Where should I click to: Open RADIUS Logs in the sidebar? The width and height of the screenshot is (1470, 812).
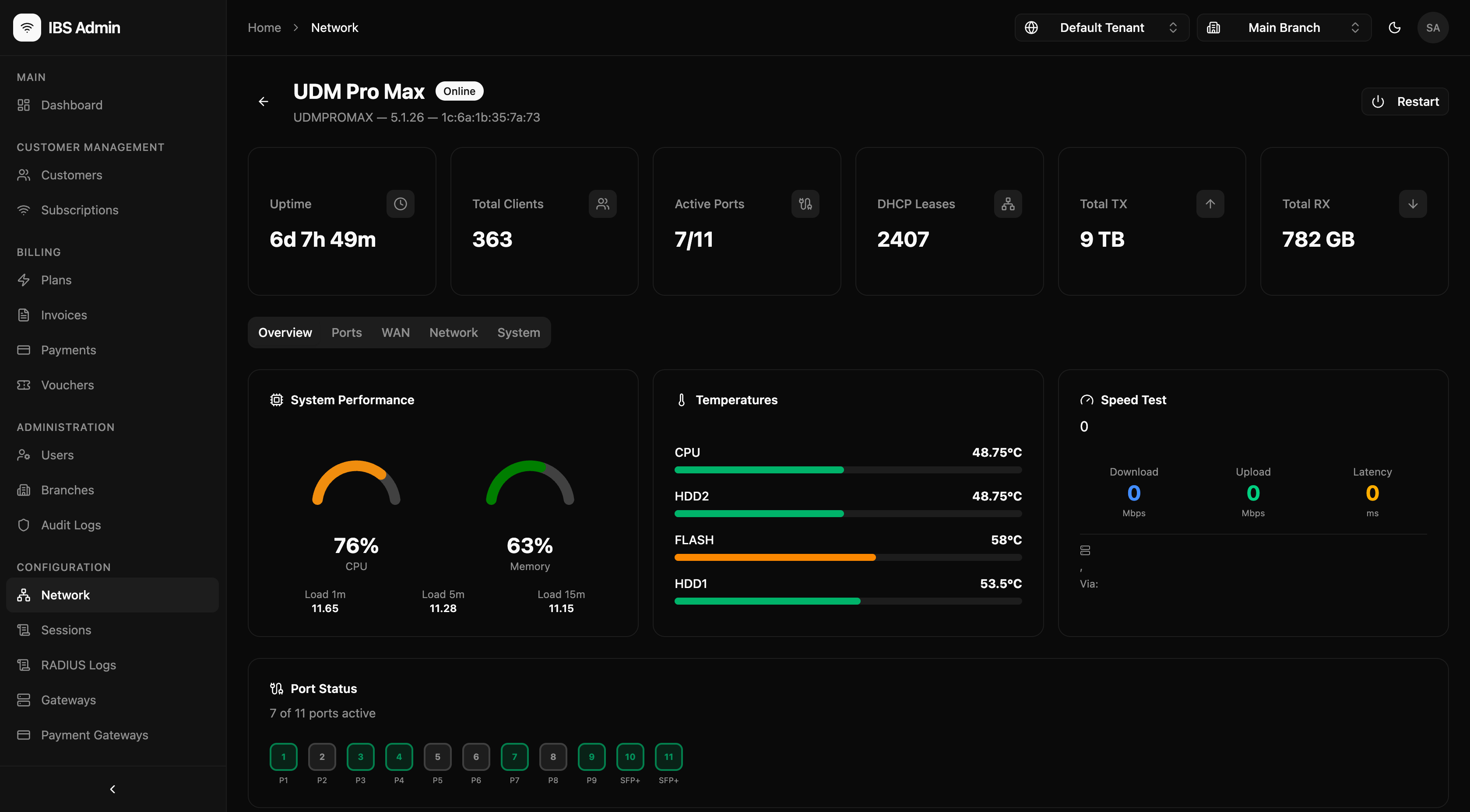pyautogui.click(x=113, y=665)
